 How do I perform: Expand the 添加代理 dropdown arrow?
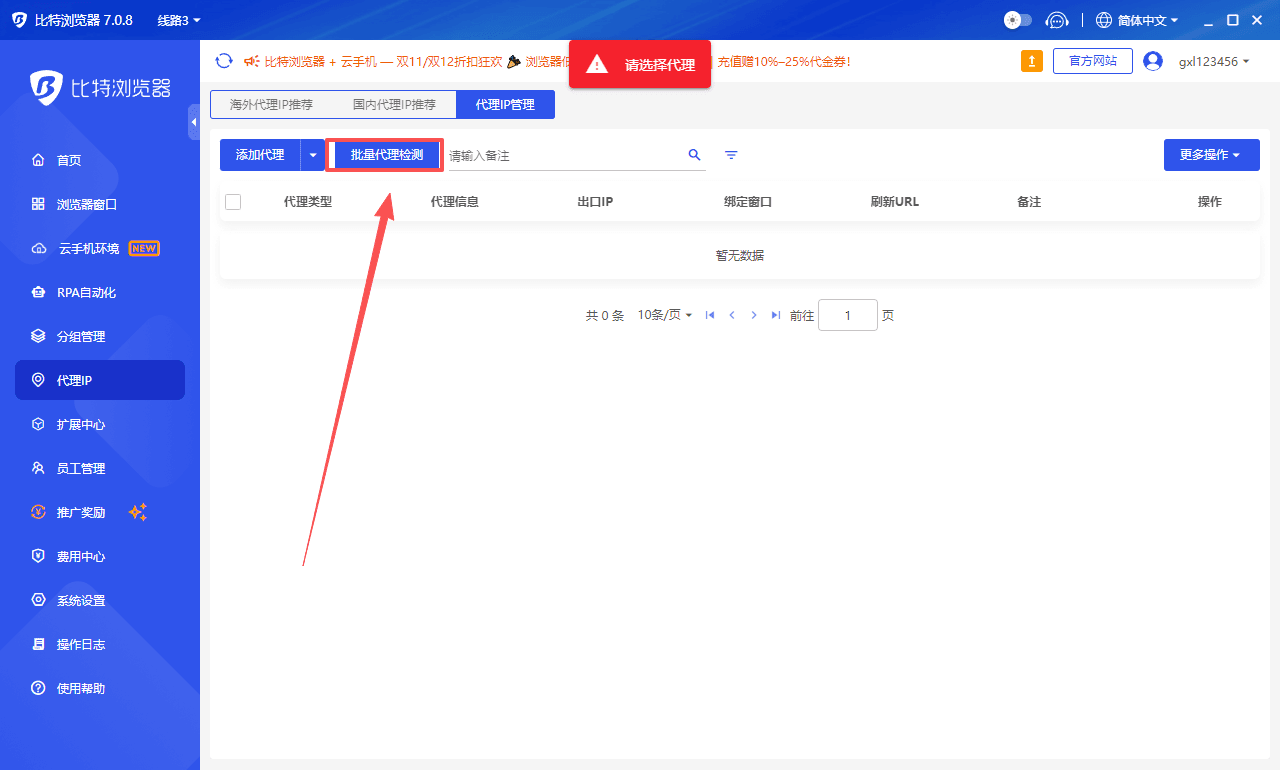click(x=314, y=154)
